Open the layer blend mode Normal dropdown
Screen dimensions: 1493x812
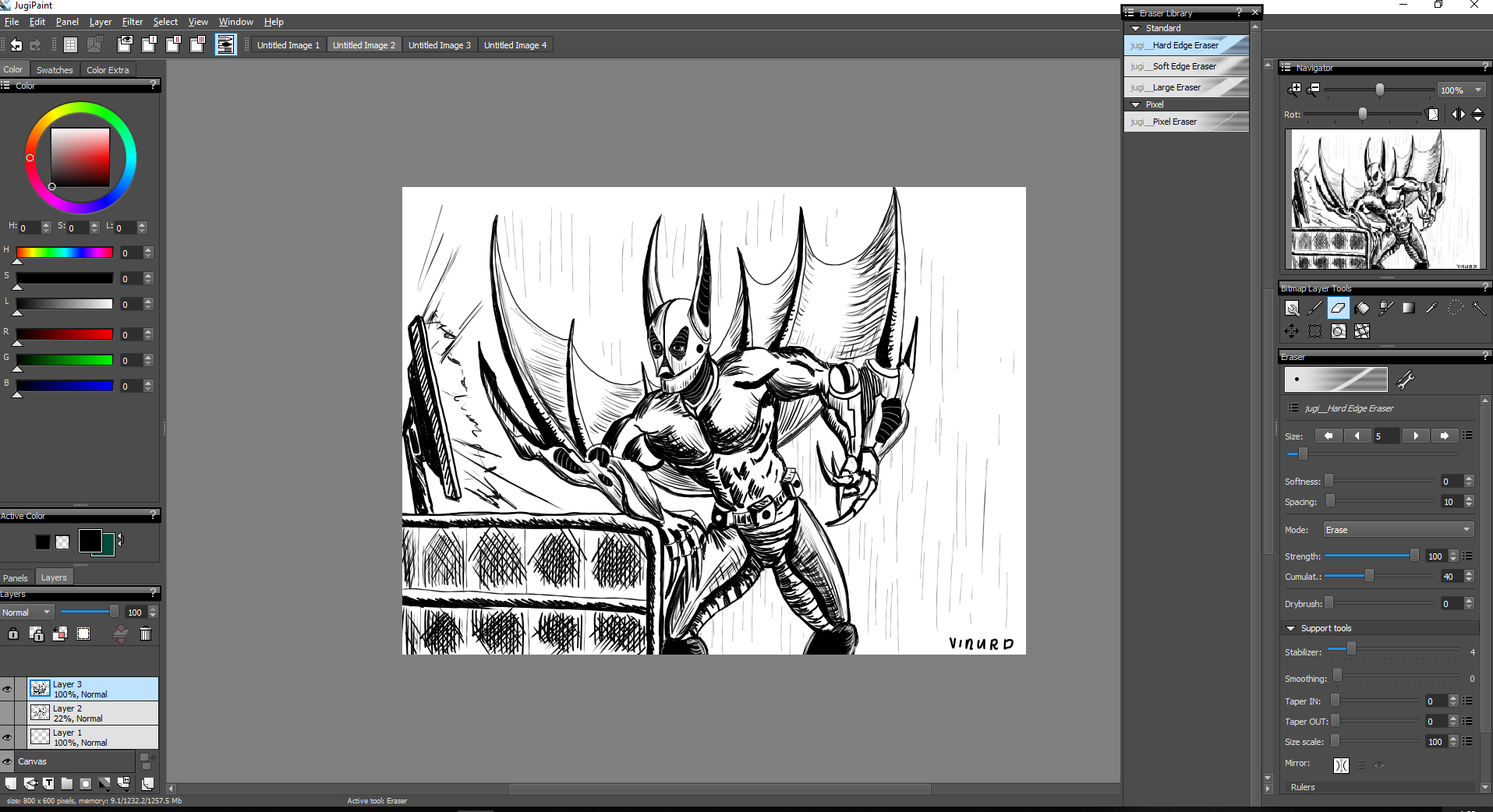click(27, 613)
